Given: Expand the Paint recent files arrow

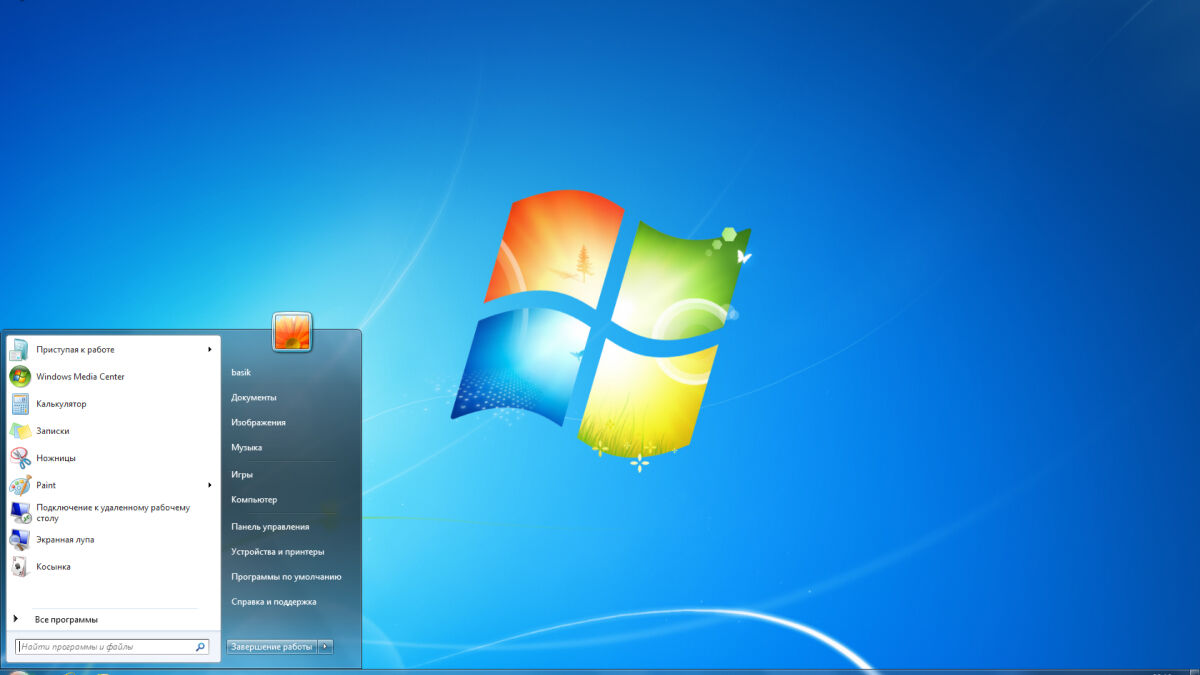Looking at the screenshot, I should (210, 485).
